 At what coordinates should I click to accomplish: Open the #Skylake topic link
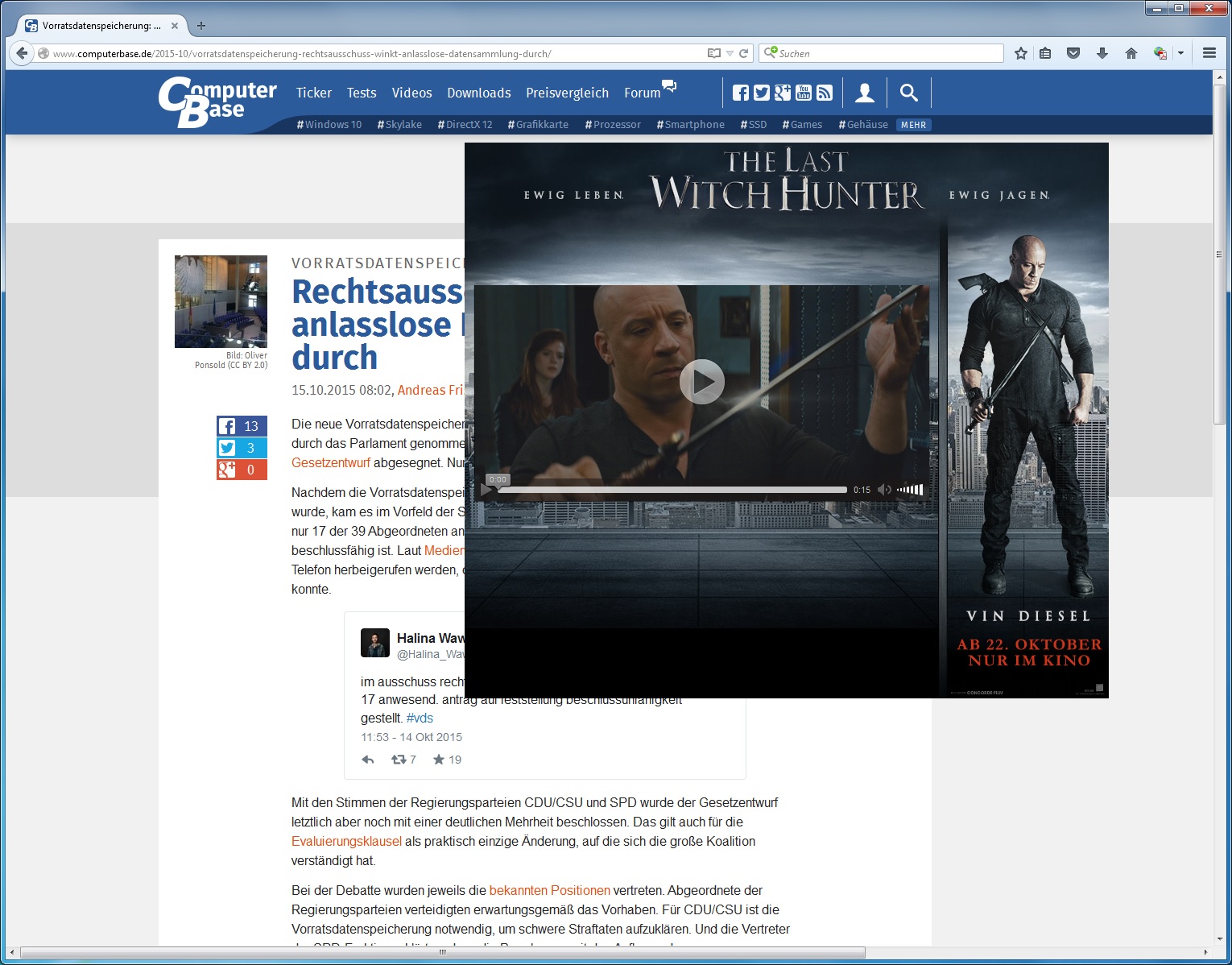399,125
